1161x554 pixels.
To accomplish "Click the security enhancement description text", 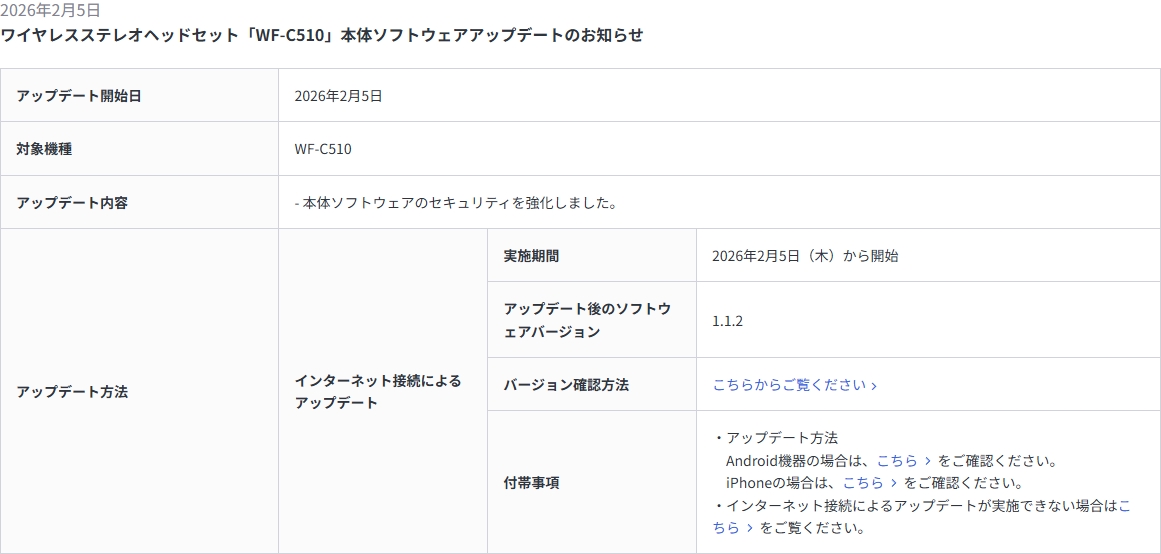I will pyautogui.click(x=456, y=203).
